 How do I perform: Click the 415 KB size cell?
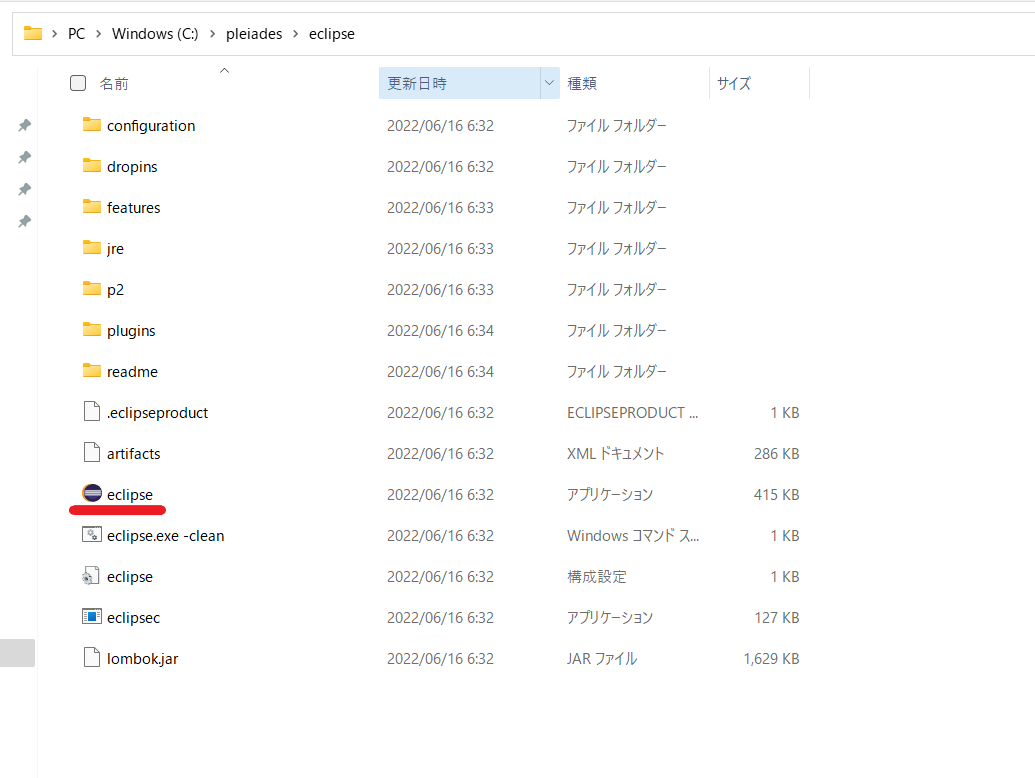[777, 494]
